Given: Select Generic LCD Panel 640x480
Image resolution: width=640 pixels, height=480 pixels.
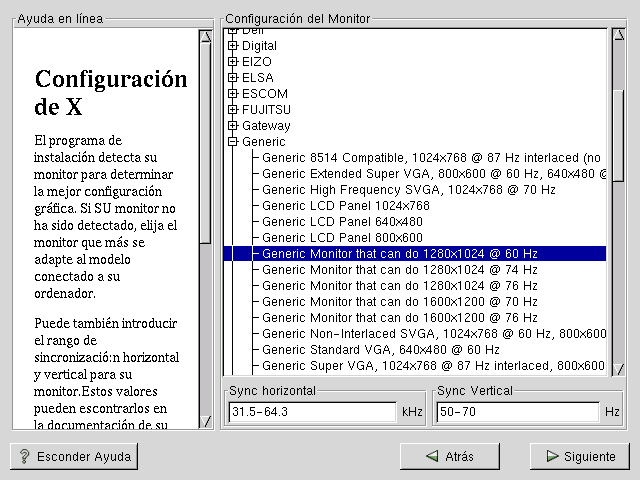Looking at the screenshot, I should pos(341,222).
